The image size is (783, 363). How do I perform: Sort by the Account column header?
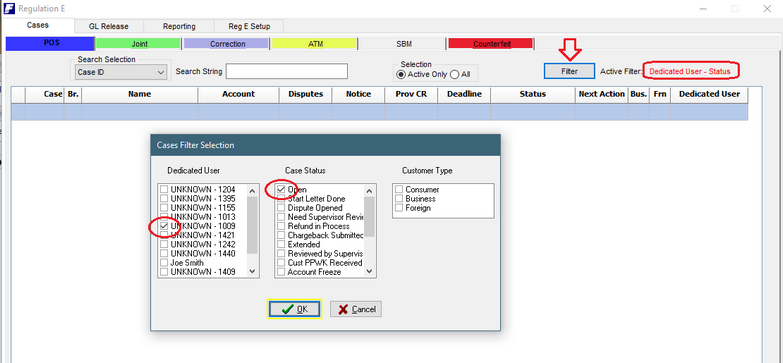point(238,94)
